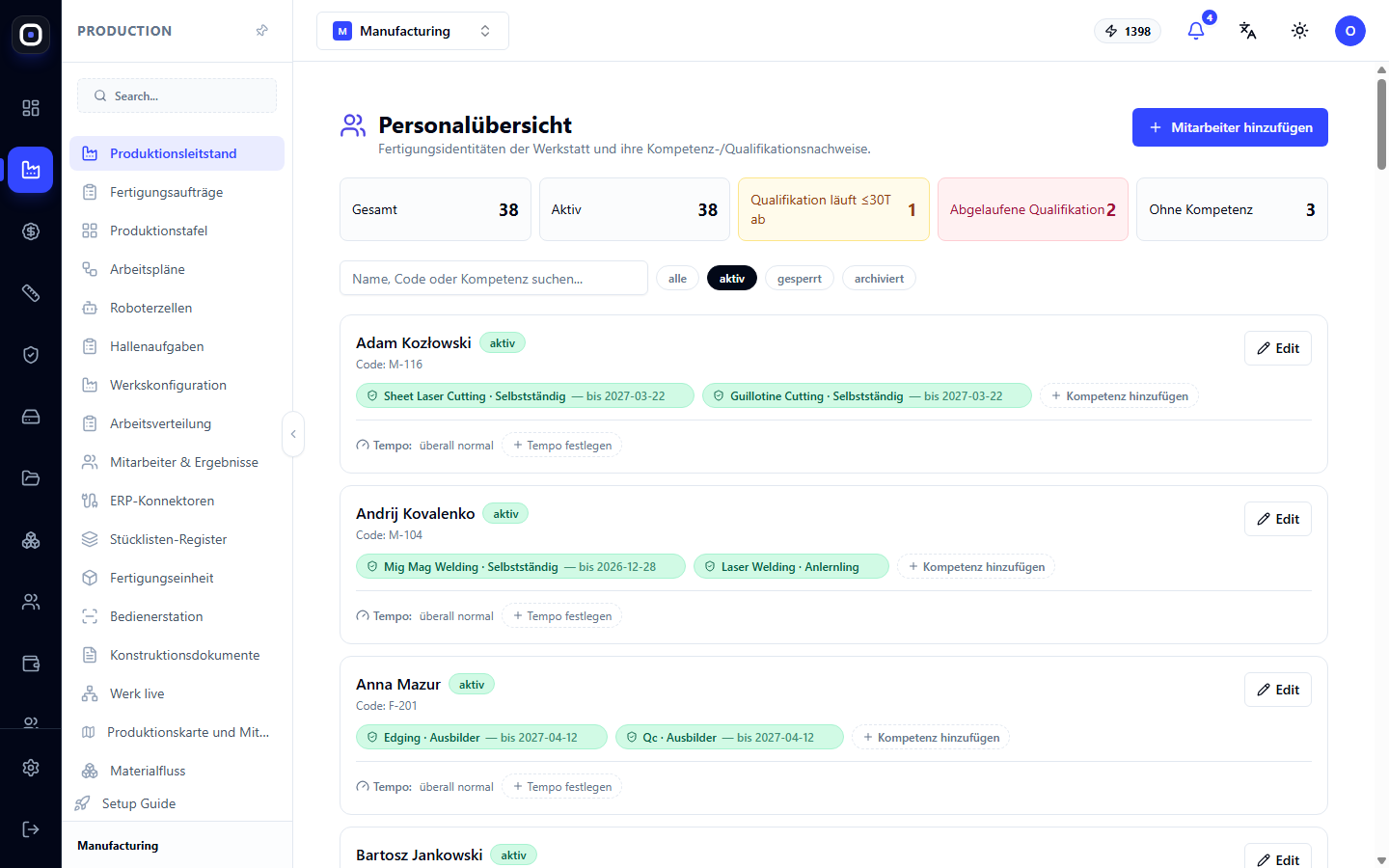Focus the Name, Code oder Kompetenz search field
This screenshot has height=868, width=1389.
click(494, 279)
